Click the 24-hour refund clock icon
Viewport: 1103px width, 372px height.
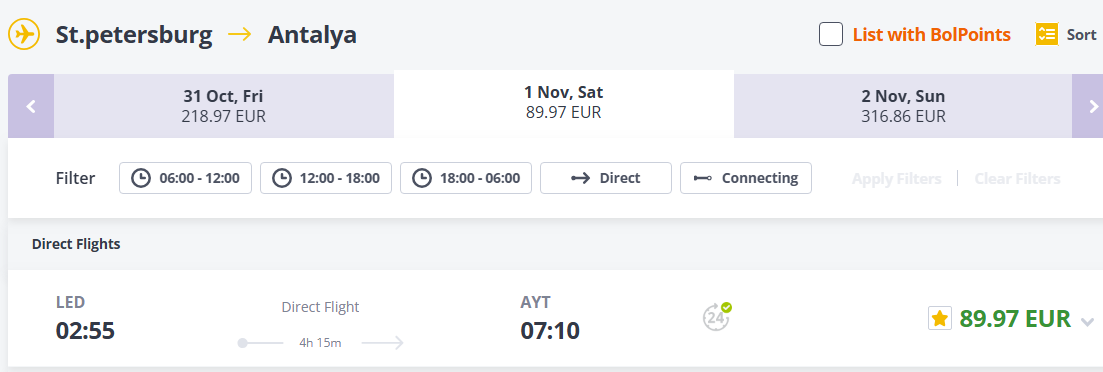coord(717,317)
